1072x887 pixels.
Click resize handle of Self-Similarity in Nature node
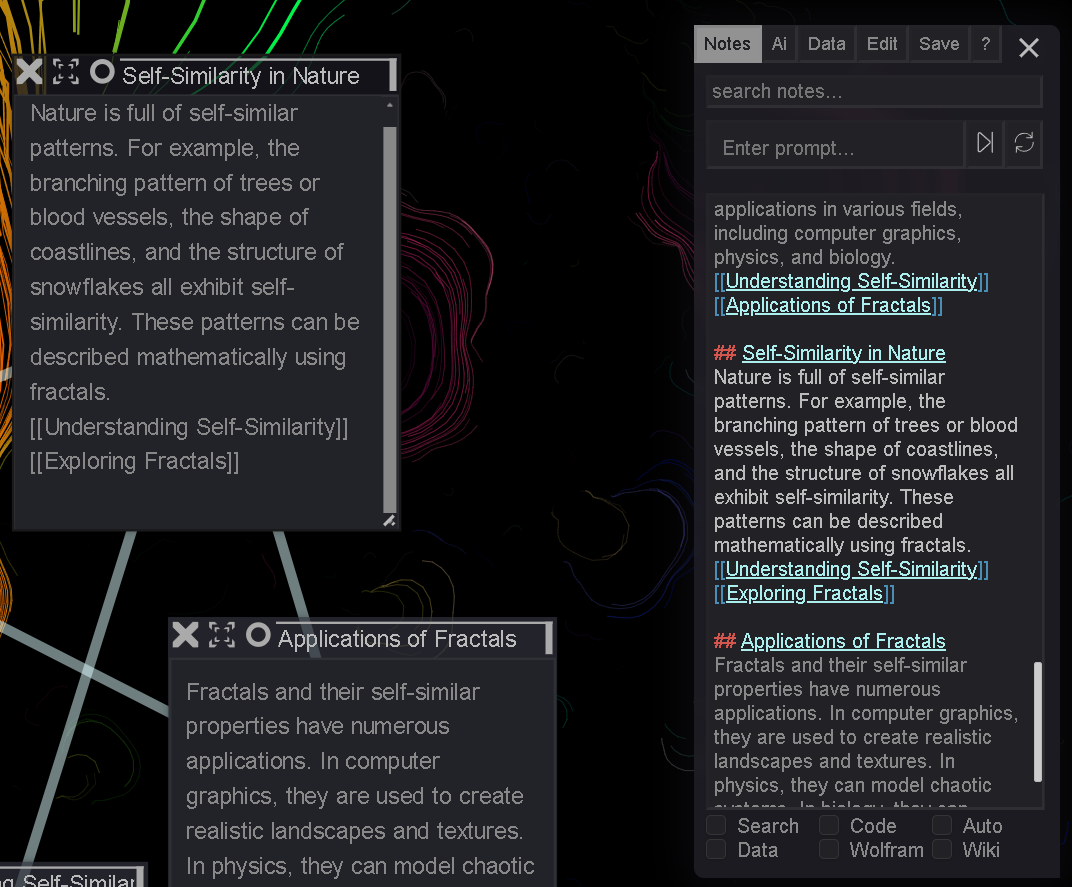[x=389, y=520]
